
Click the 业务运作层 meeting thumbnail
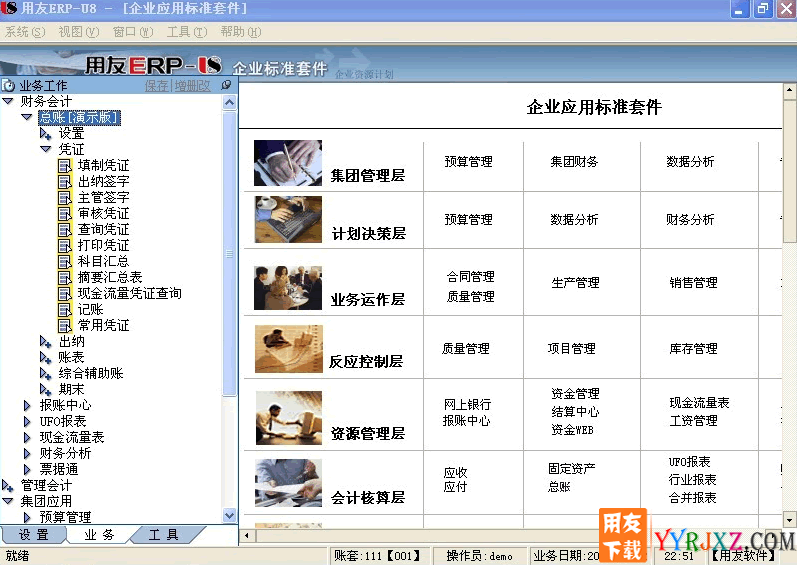[x=288, y=288]
